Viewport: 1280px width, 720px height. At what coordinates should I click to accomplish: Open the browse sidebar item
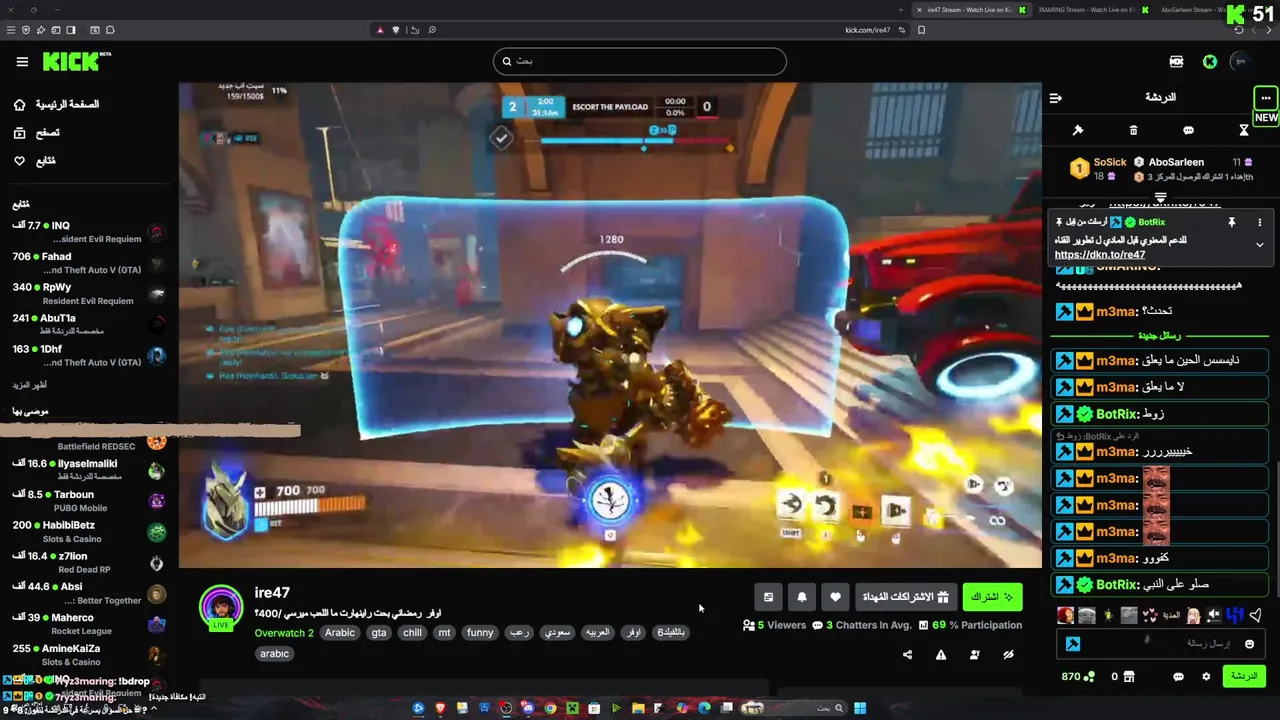[x=36, y=132]
